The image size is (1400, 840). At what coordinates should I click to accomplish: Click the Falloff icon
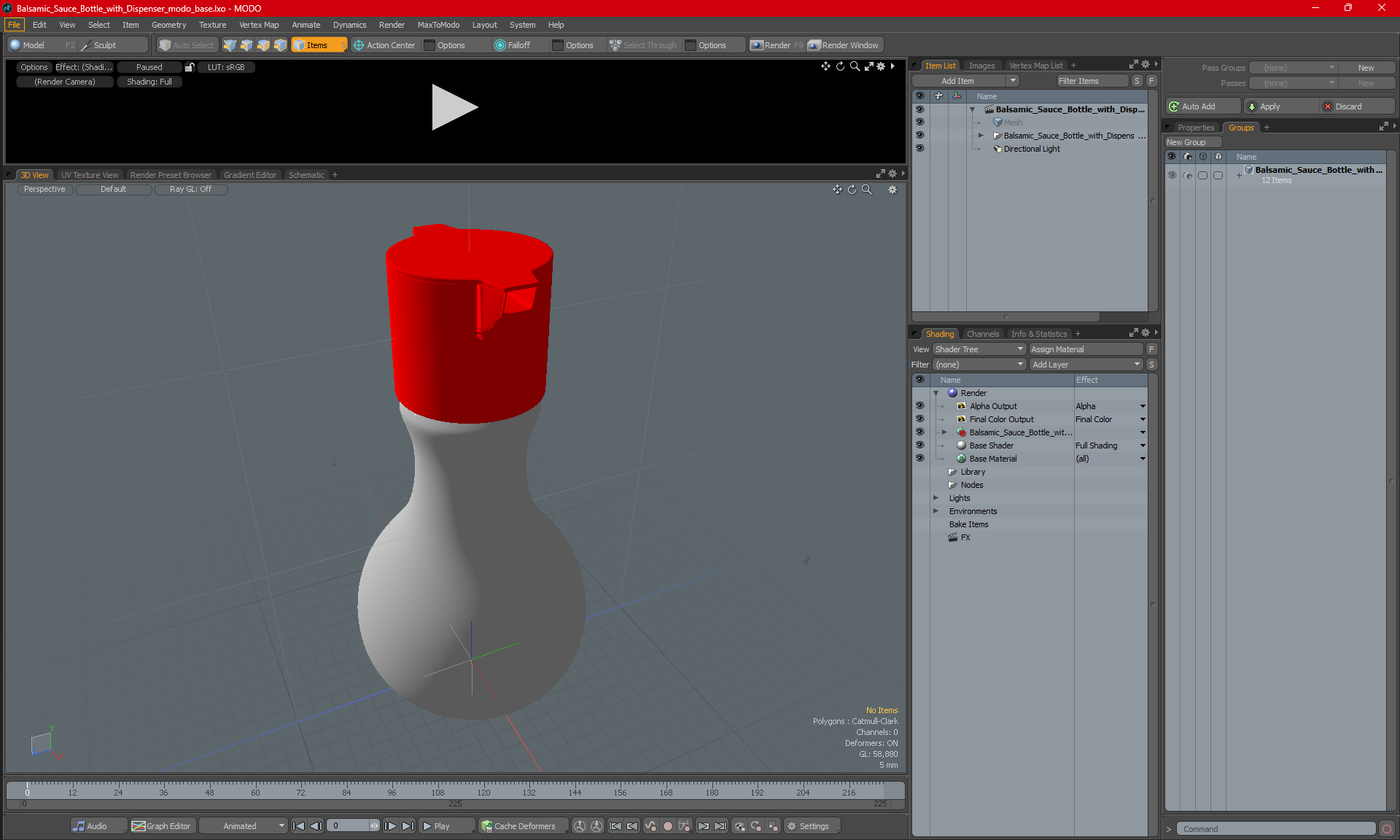click(499, 45)
